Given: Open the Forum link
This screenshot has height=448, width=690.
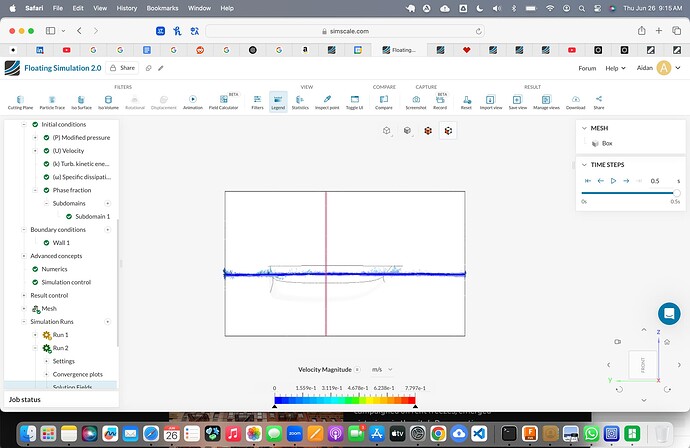Looking at the screenshot, I should pos(587,68).
